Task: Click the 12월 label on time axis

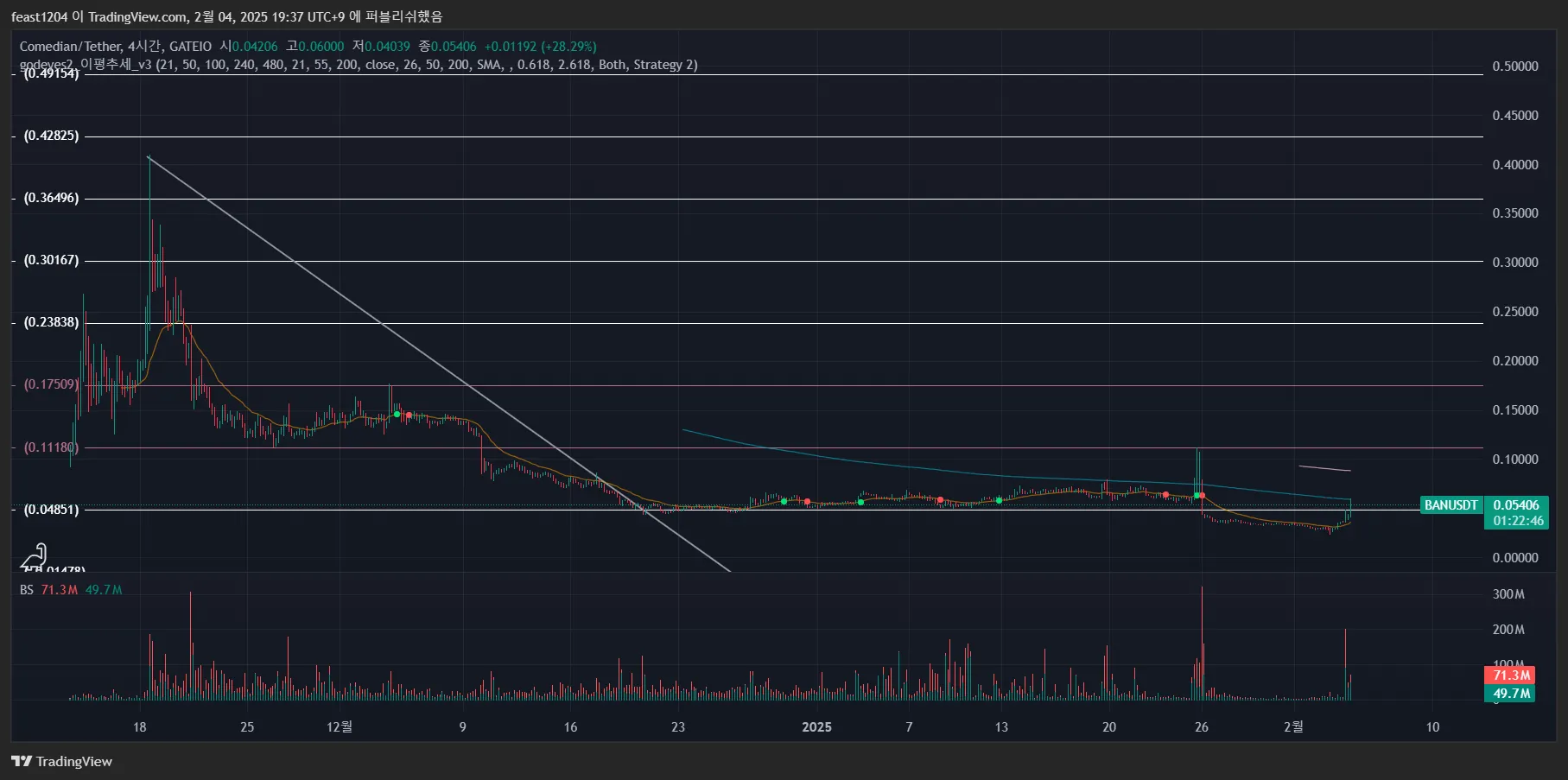Action: [340, 727]
